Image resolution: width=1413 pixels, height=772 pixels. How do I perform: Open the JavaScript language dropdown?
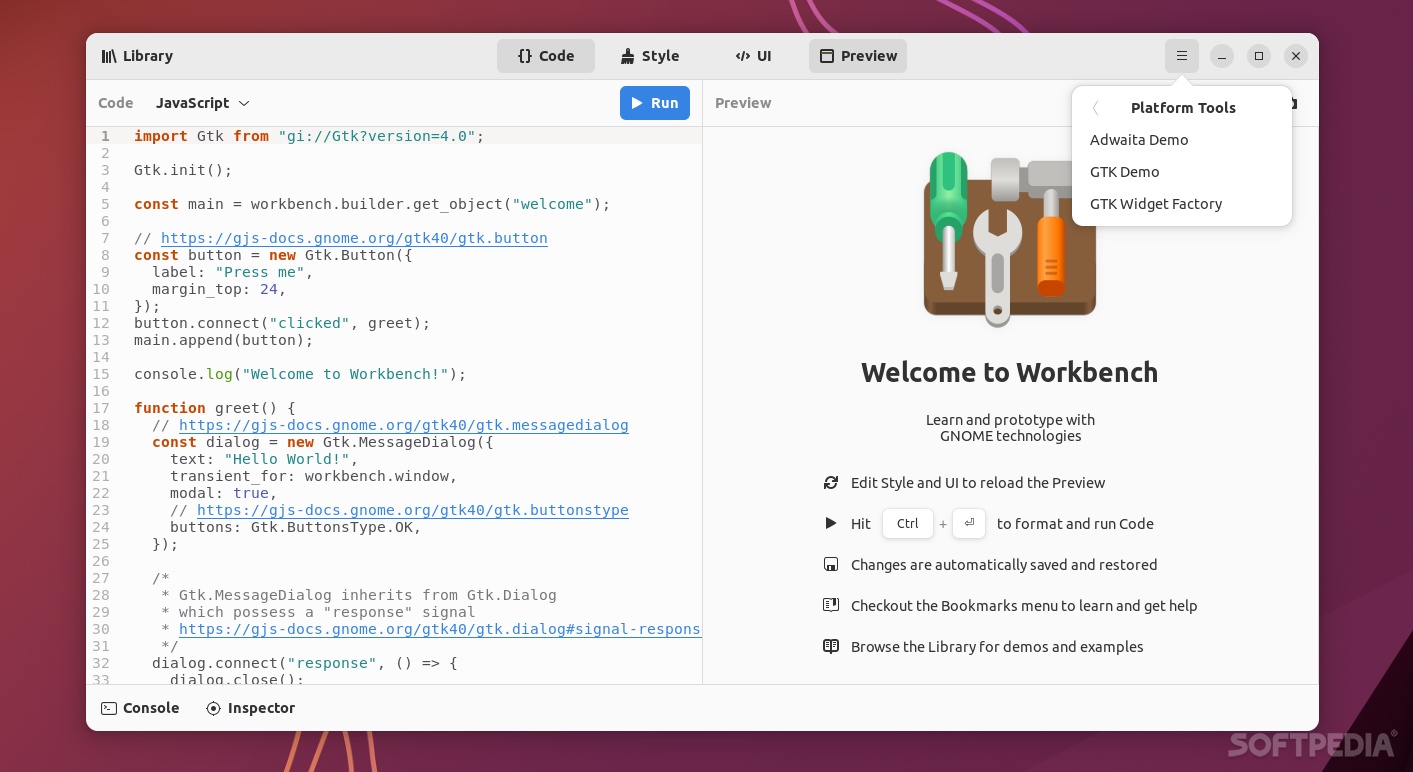[x=203, y=103]
